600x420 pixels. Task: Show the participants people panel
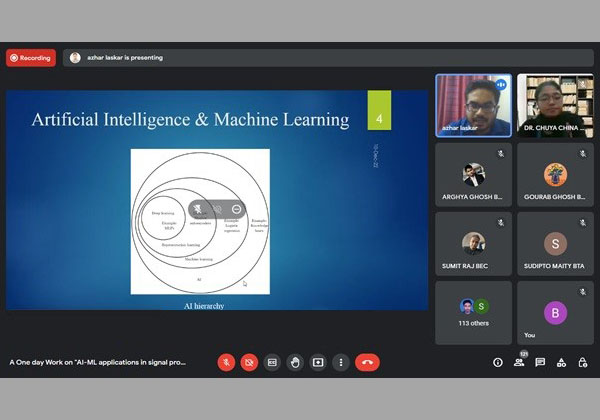pyautogui.click(x=519, y=362)
